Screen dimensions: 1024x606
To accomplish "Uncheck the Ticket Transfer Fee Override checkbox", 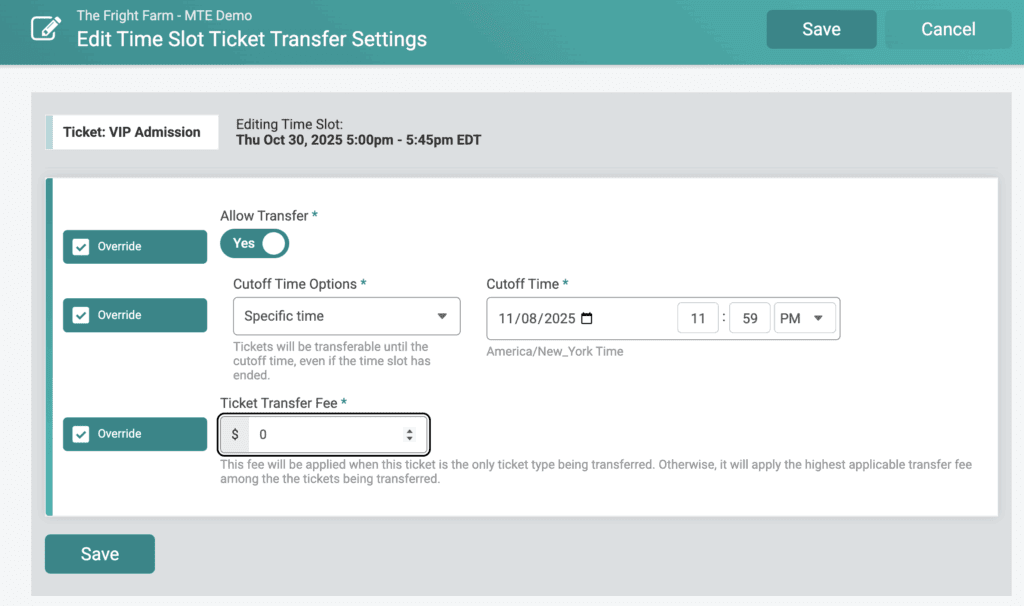I will [x=82, y=434].
